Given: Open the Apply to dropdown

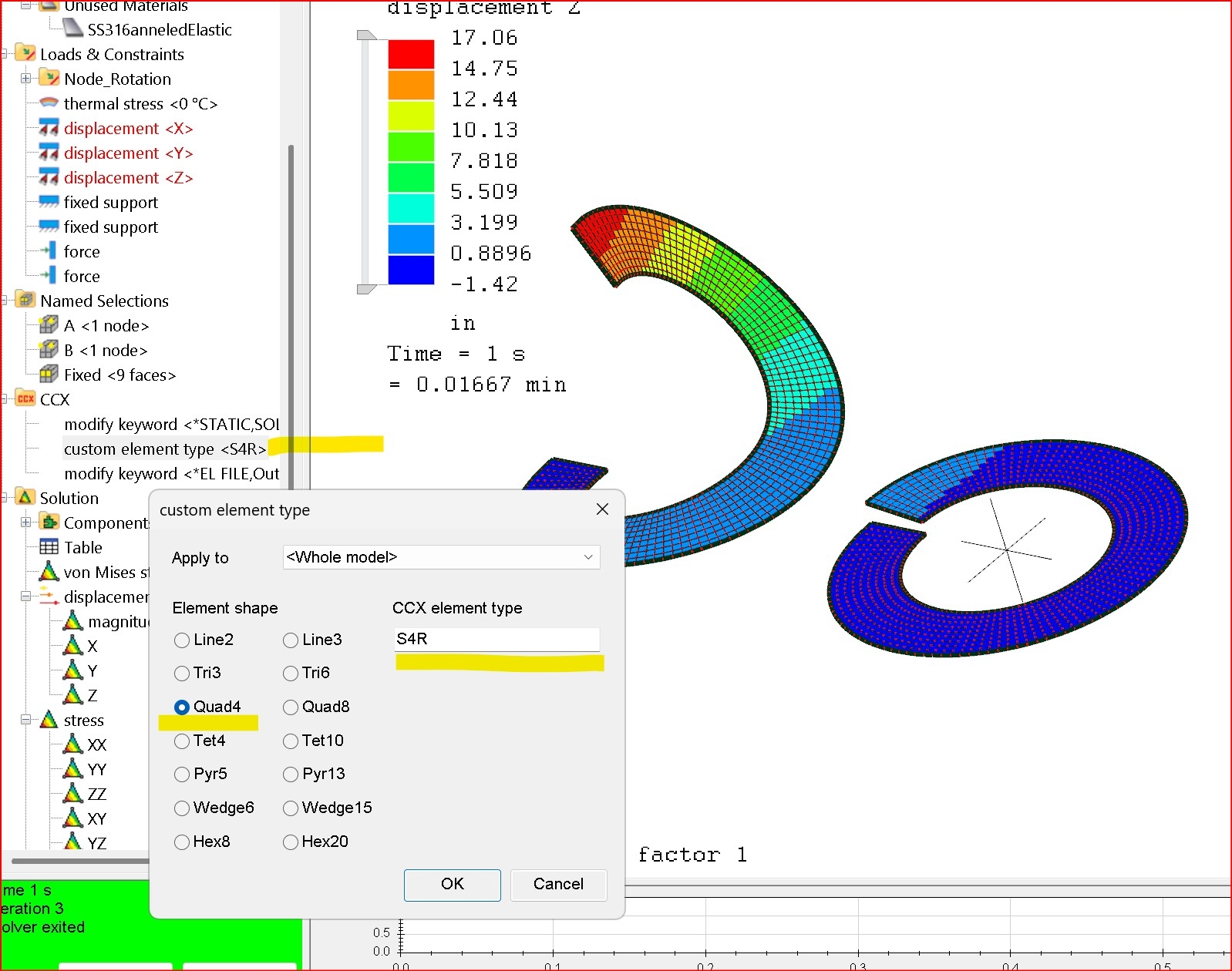Looking at the screenshot, I should (441, 557).
